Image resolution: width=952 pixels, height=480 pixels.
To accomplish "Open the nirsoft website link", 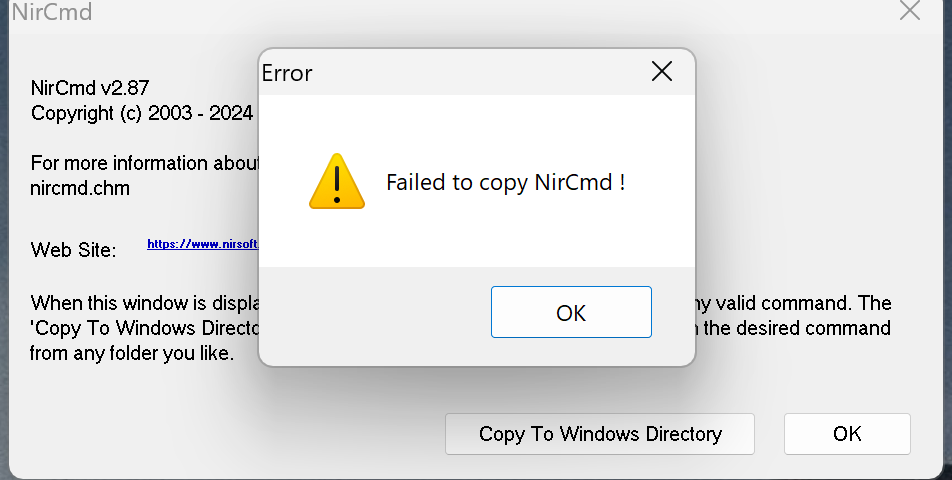I will [x=203, y=244].
